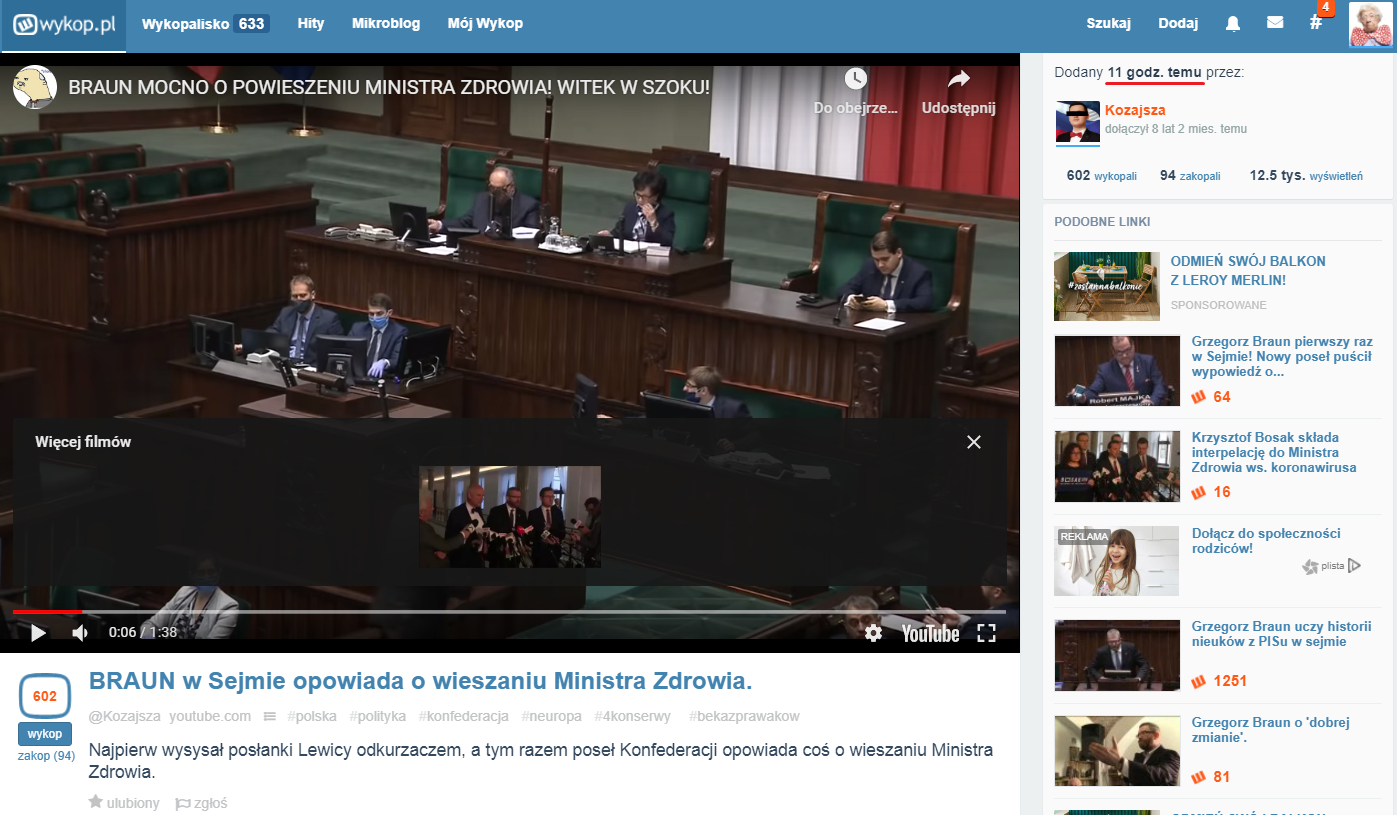Seek on the video progress bar
Screen dimensions: 1397x815
tap(509, 611)
